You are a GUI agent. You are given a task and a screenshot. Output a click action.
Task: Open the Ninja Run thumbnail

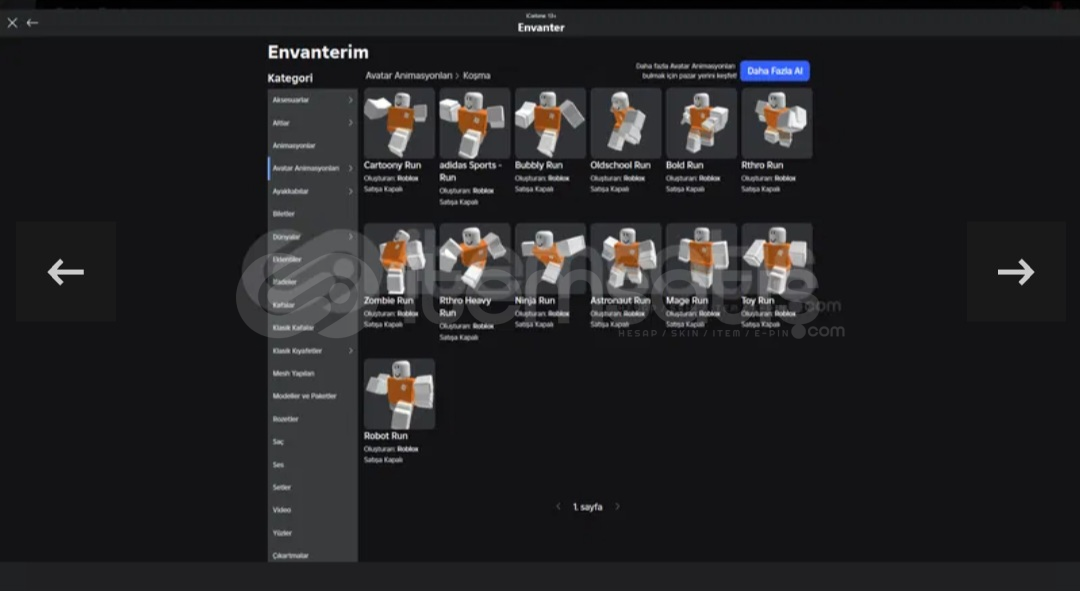click(x=550, y=258)
